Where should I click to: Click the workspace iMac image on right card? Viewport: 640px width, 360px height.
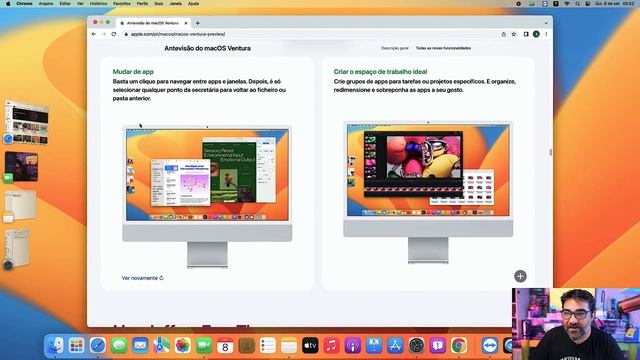coord(428,192)
